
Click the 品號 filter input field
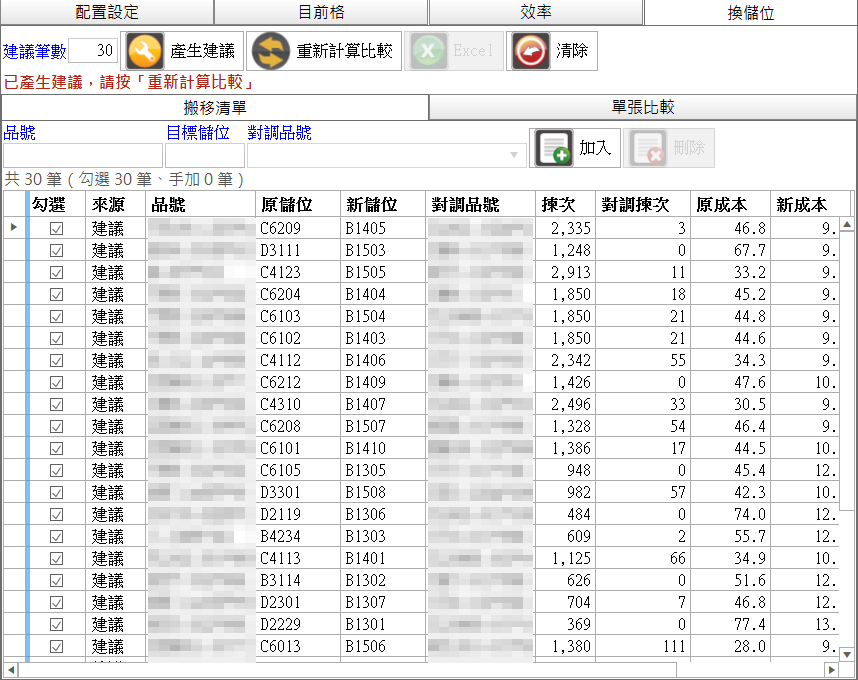tap(83, 155)
